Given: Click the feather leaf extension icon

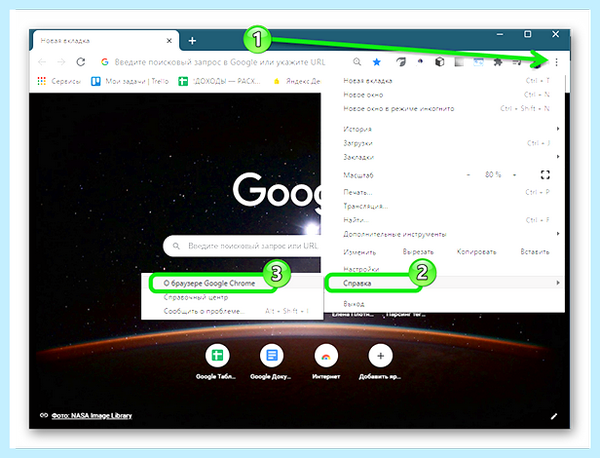Looking at the screenshot, I should tap(401, 62).
